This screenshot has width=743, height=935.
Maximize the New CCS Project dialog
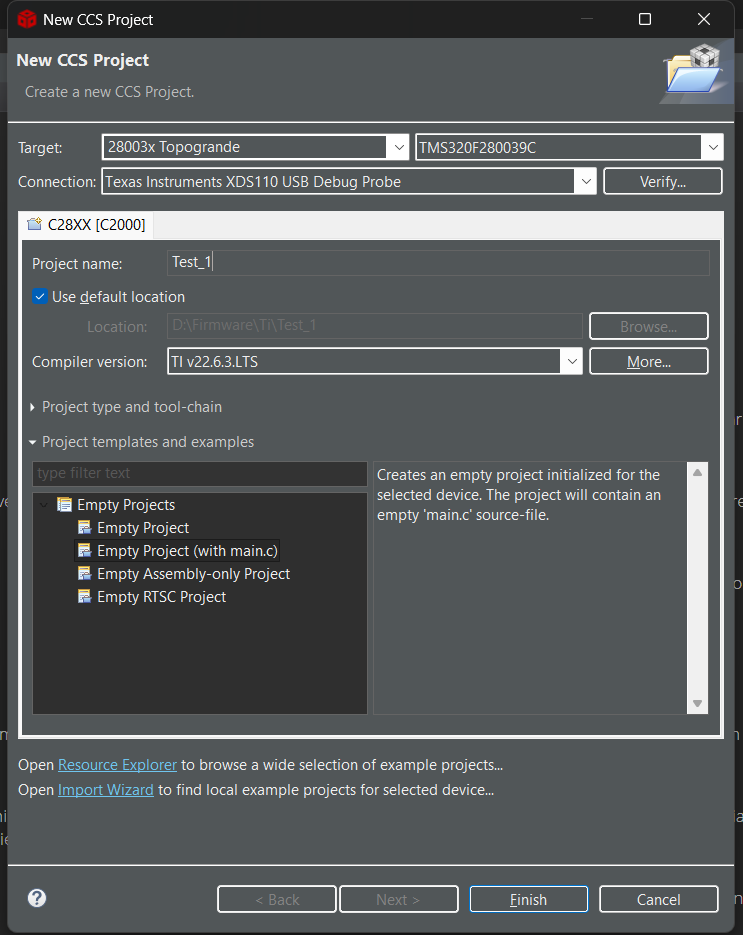(x=645, y=19)
